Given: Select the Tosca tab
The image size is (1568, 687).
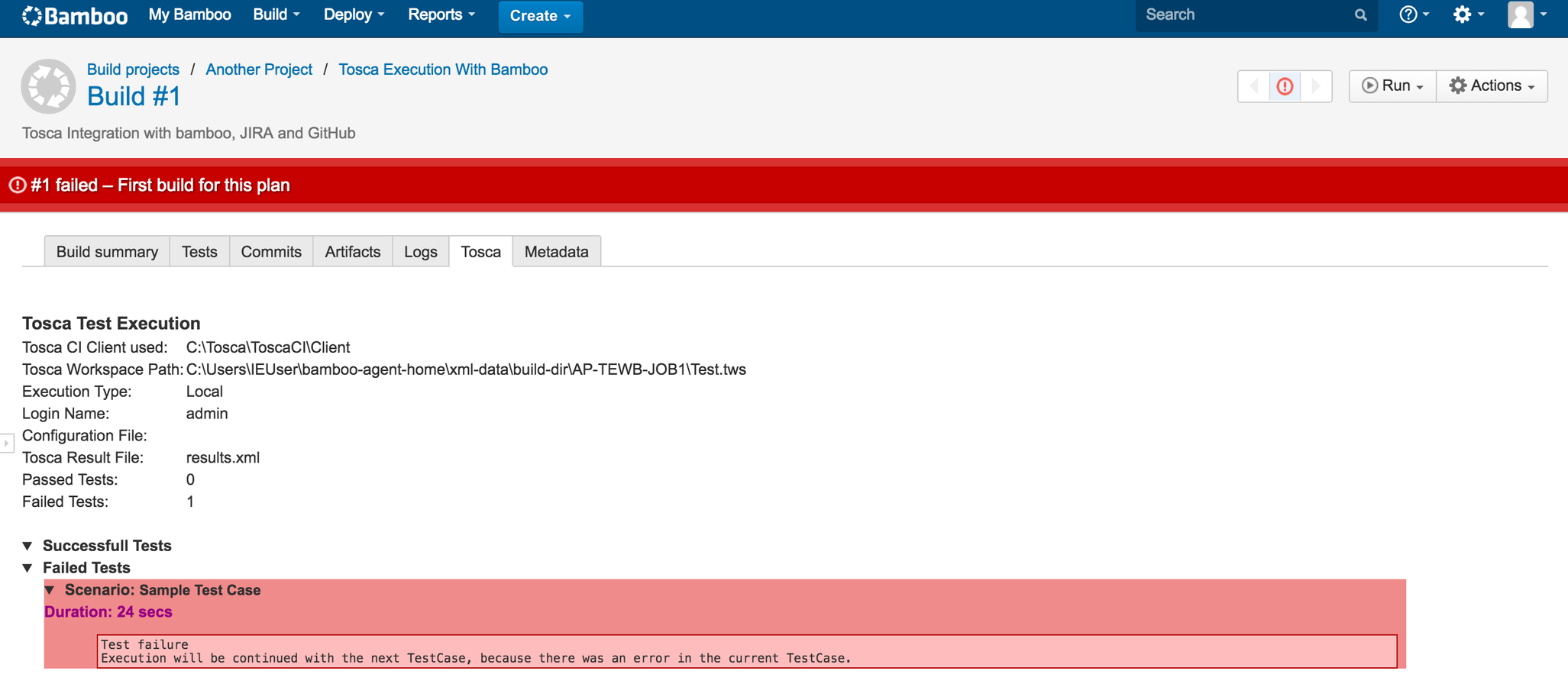Looking at the screenshot, I should (481, 252).
